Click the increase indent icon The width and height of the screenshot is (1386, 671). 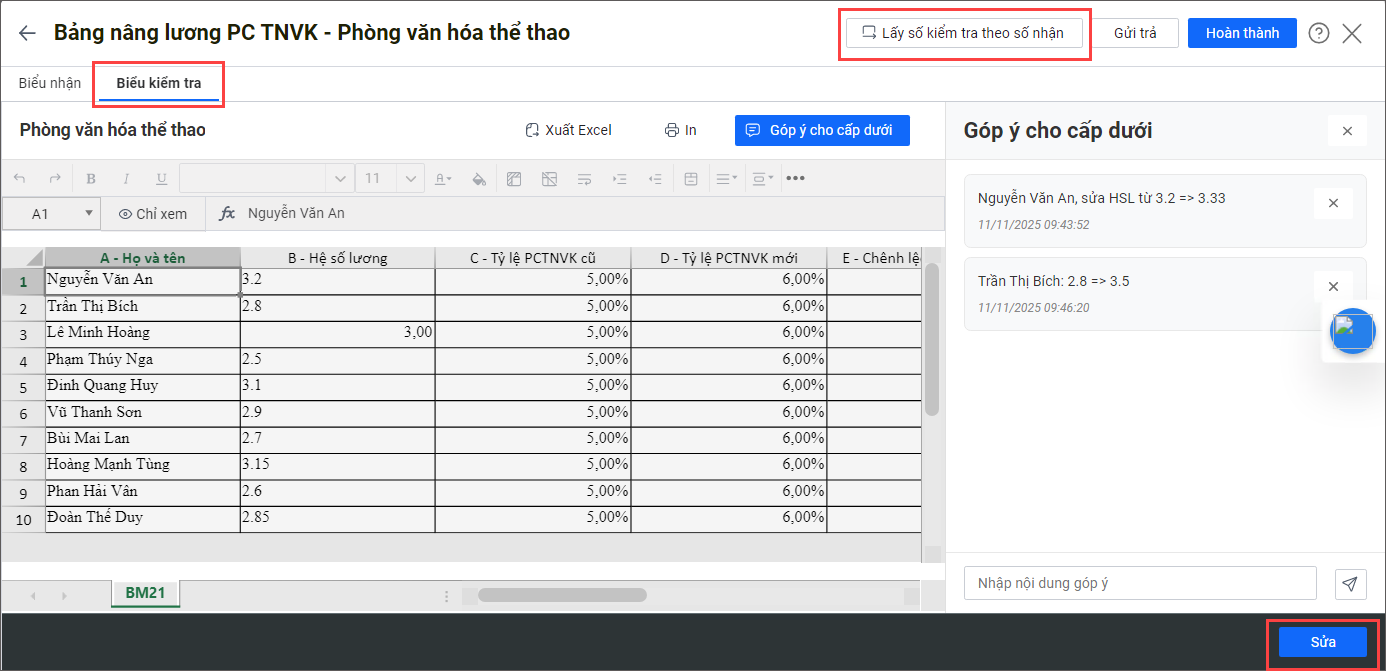(x=619, y=179)
